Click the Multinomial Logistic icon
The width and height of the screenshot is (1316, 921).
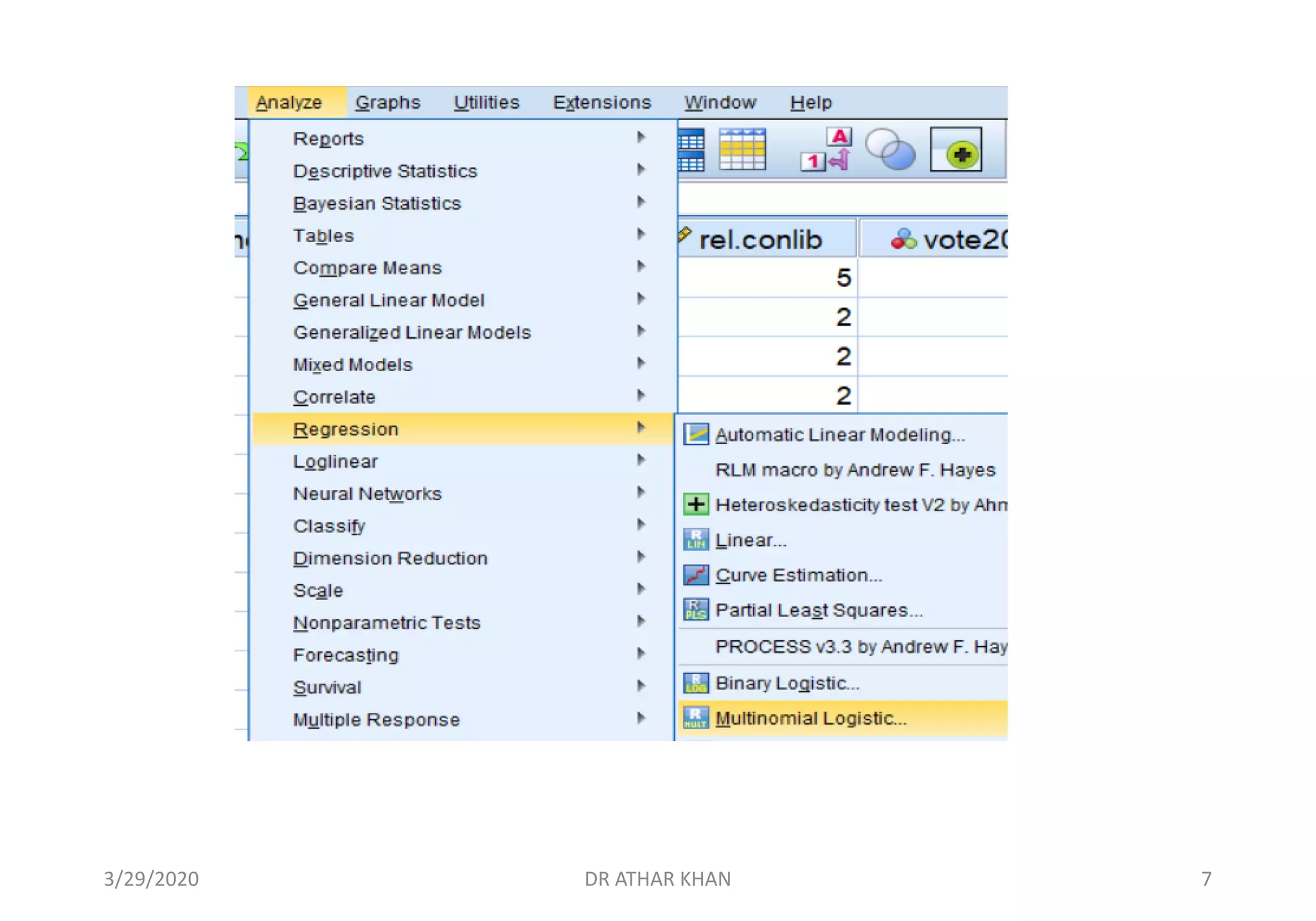coord(696,718)
